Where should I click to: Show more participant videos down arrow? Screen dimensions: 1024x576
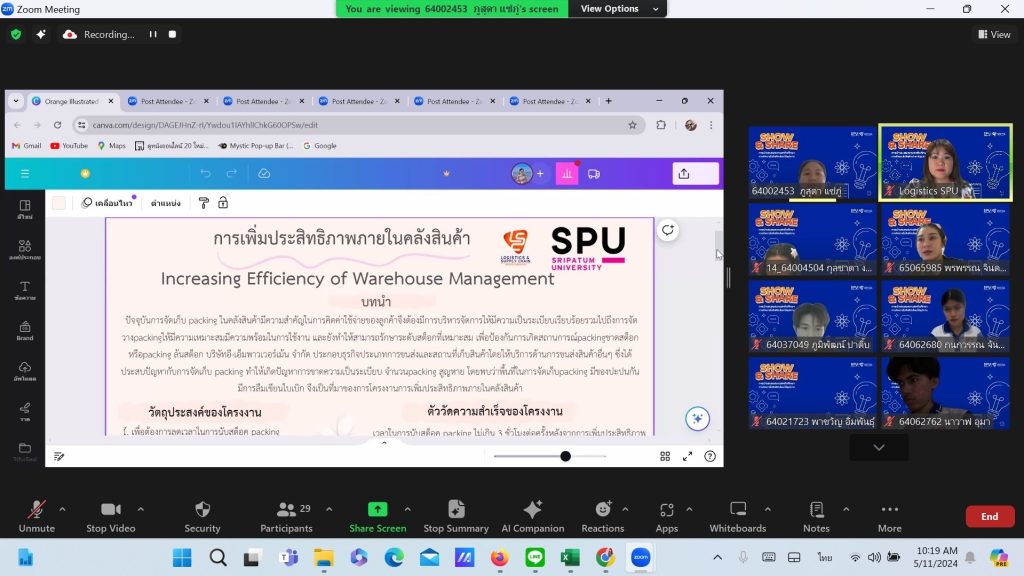(x=879, y=447)
